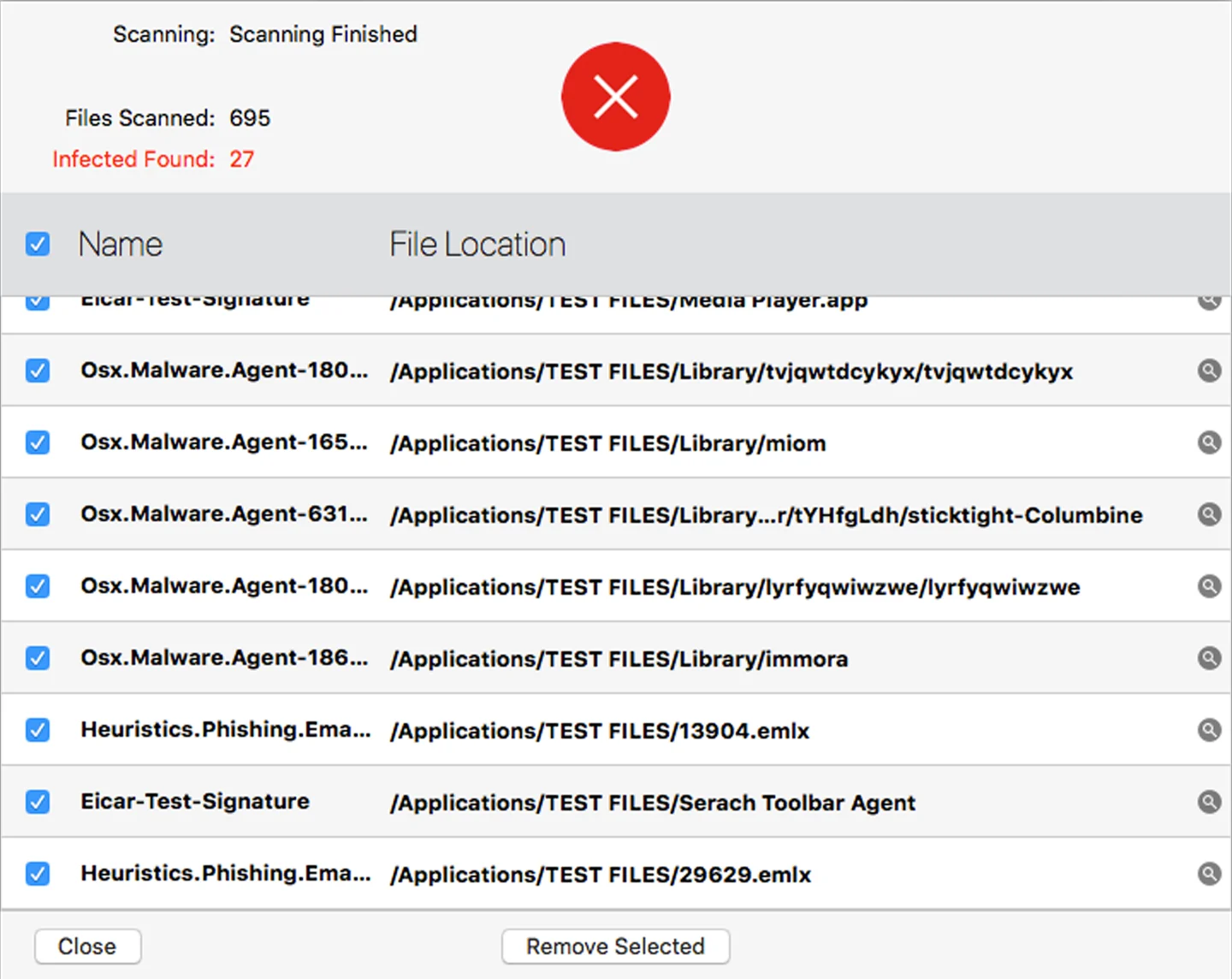Click the Files Scanned 695 value

click(250, 118)
